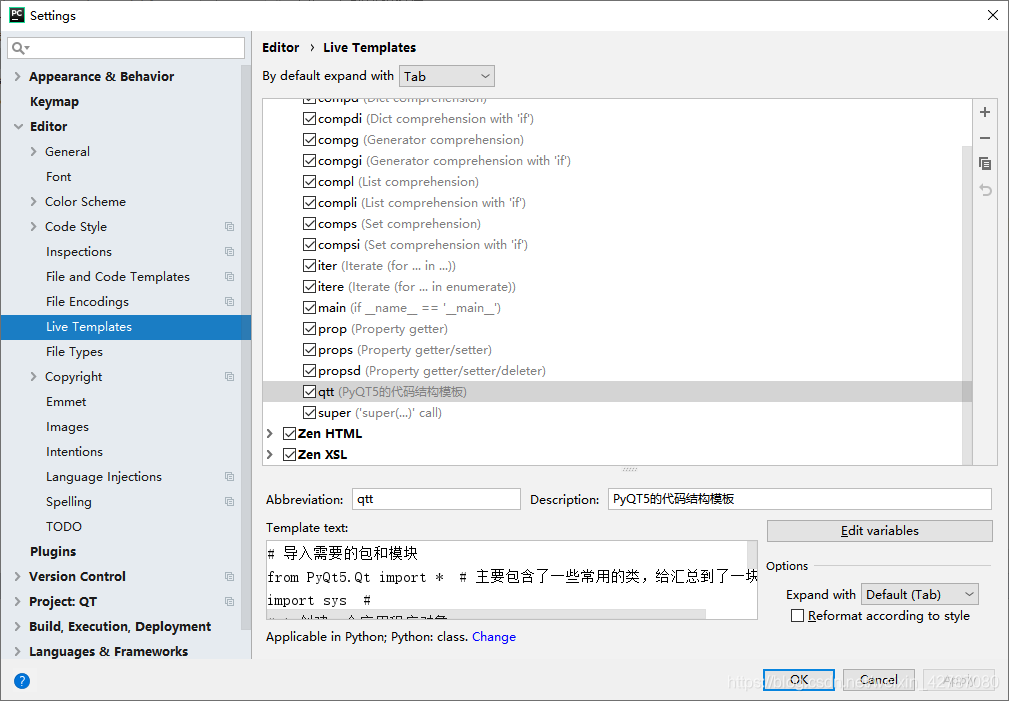Click the Abbreviation field containing qtt

[436, 499]
